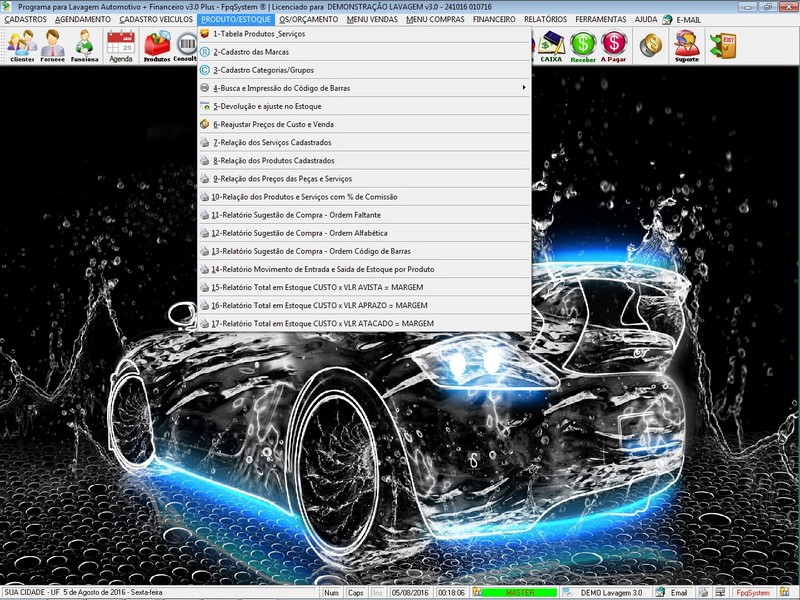Open the OS/ORÇAMENTO menu
Image resolution: width=800 pixels, height=600 pixels.
coord(309,19)
